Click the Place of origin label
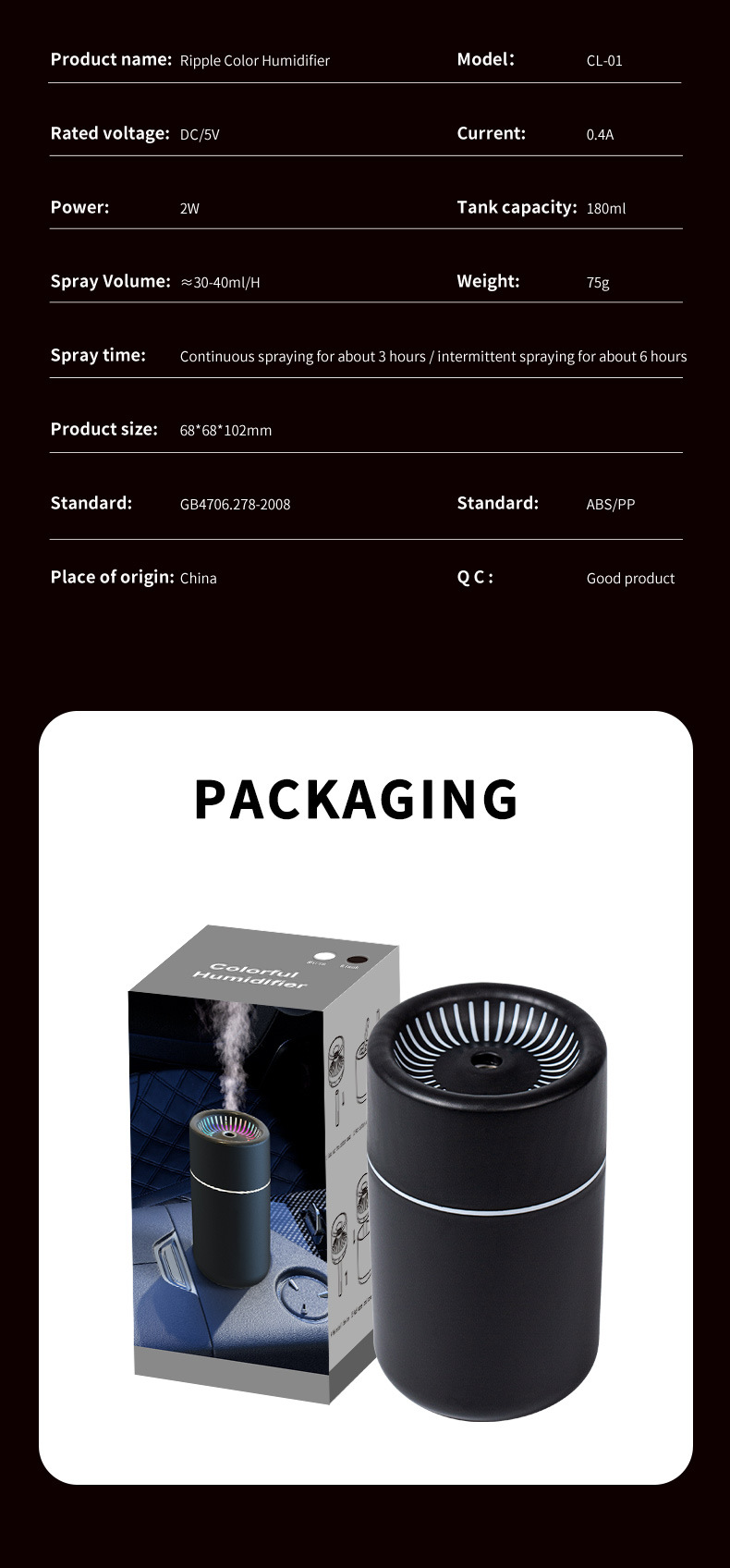Screen dimensions: 730x1568 112,577
